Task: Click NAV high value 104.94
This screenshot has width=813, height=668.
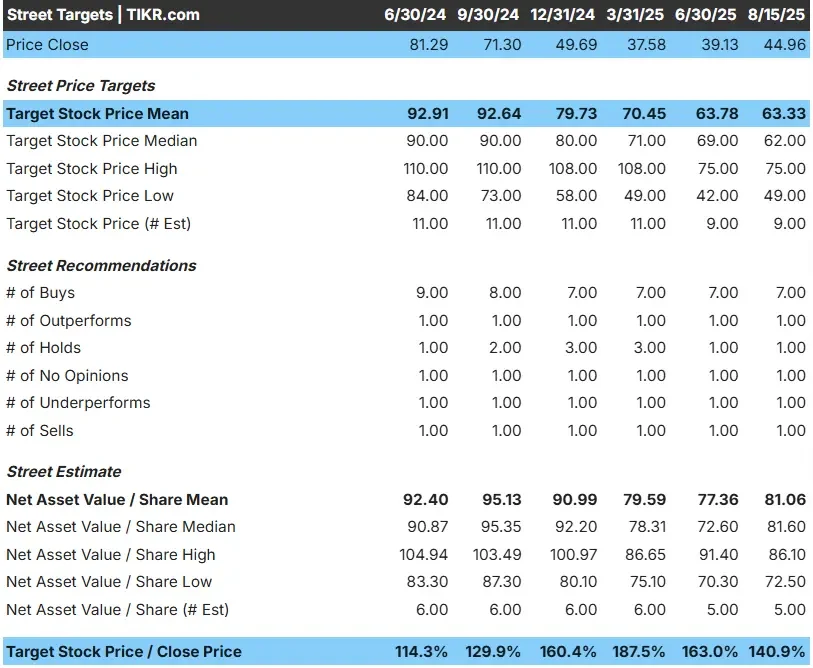Action: click(x=424, y=554)
